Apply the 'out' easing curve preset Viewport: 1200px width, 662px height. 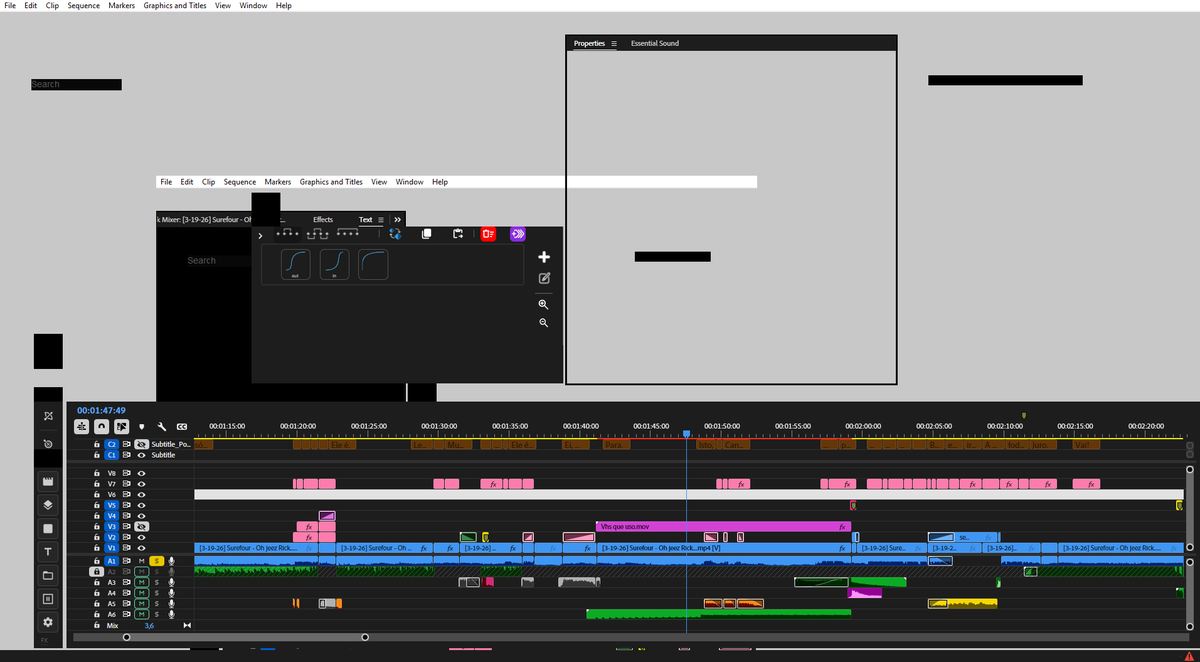[x=295, y=264]
